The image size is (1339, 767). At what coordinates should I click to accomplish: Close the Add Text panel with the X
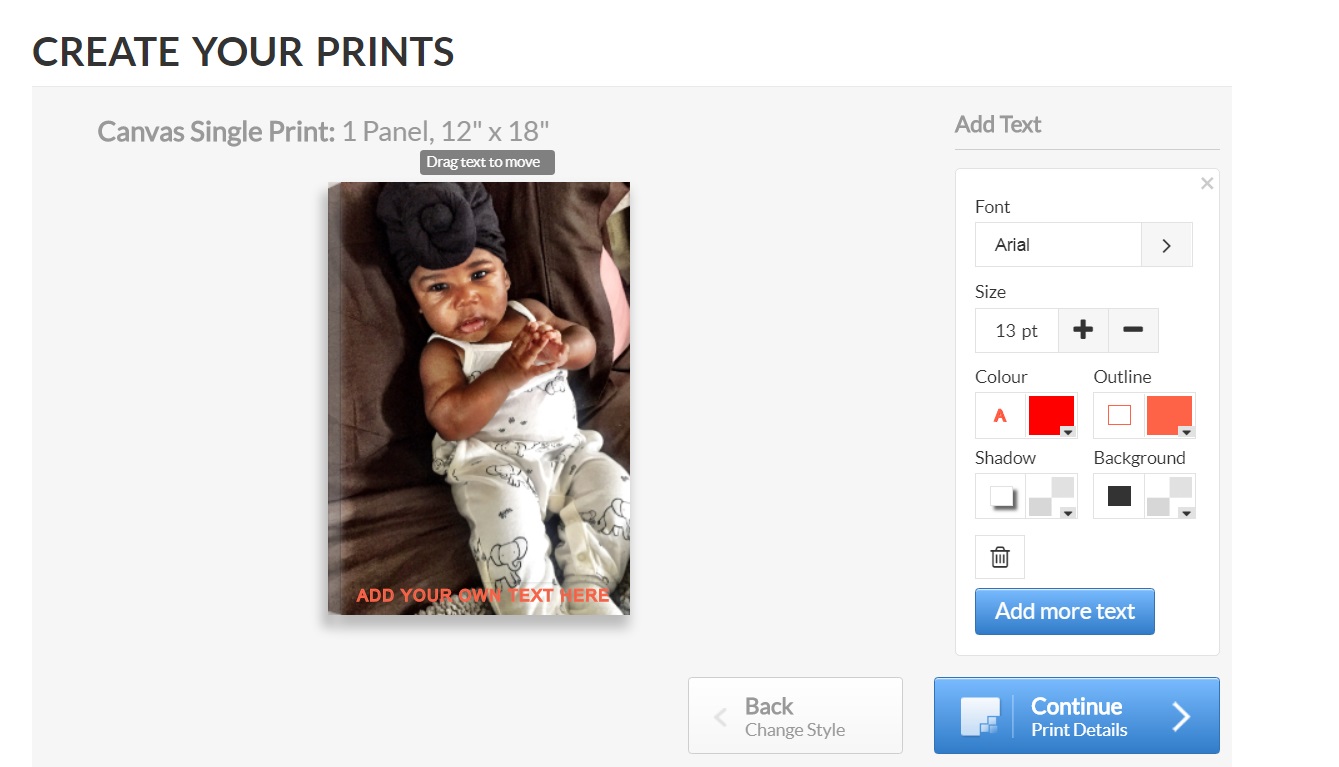pos(1207,183)
